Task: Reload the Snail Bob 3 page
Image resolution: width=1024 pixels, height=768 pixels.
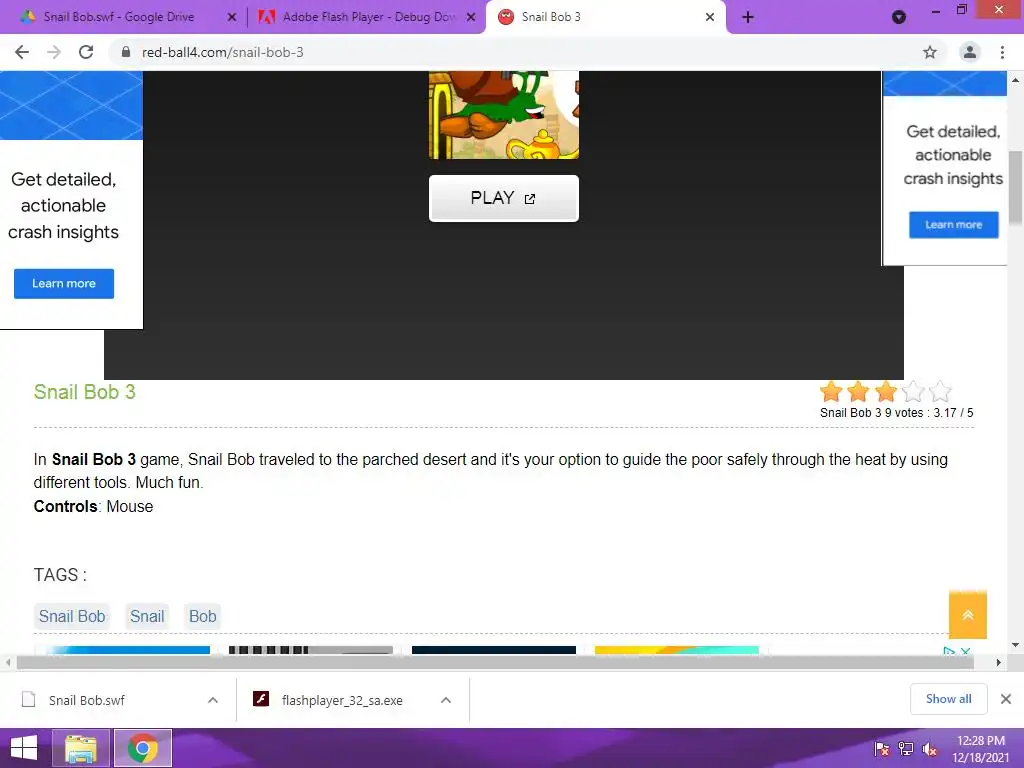Action: pos(86,52)
